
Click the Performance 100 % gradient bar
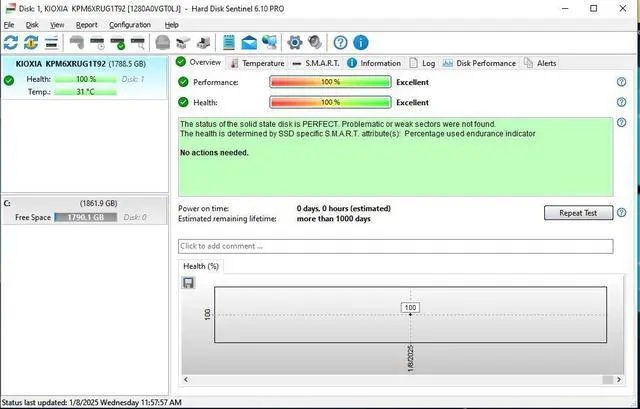coord(330,82)
